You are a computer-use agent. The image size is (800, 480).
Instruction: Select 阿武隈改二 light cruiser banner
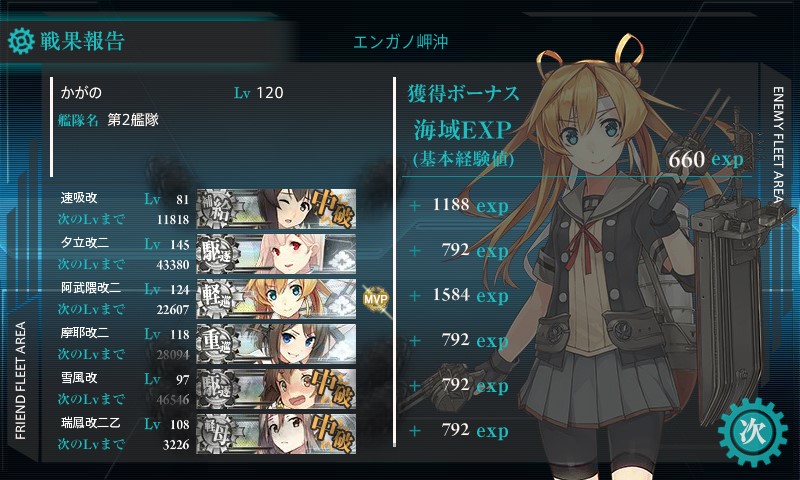[x=276, y=298]
